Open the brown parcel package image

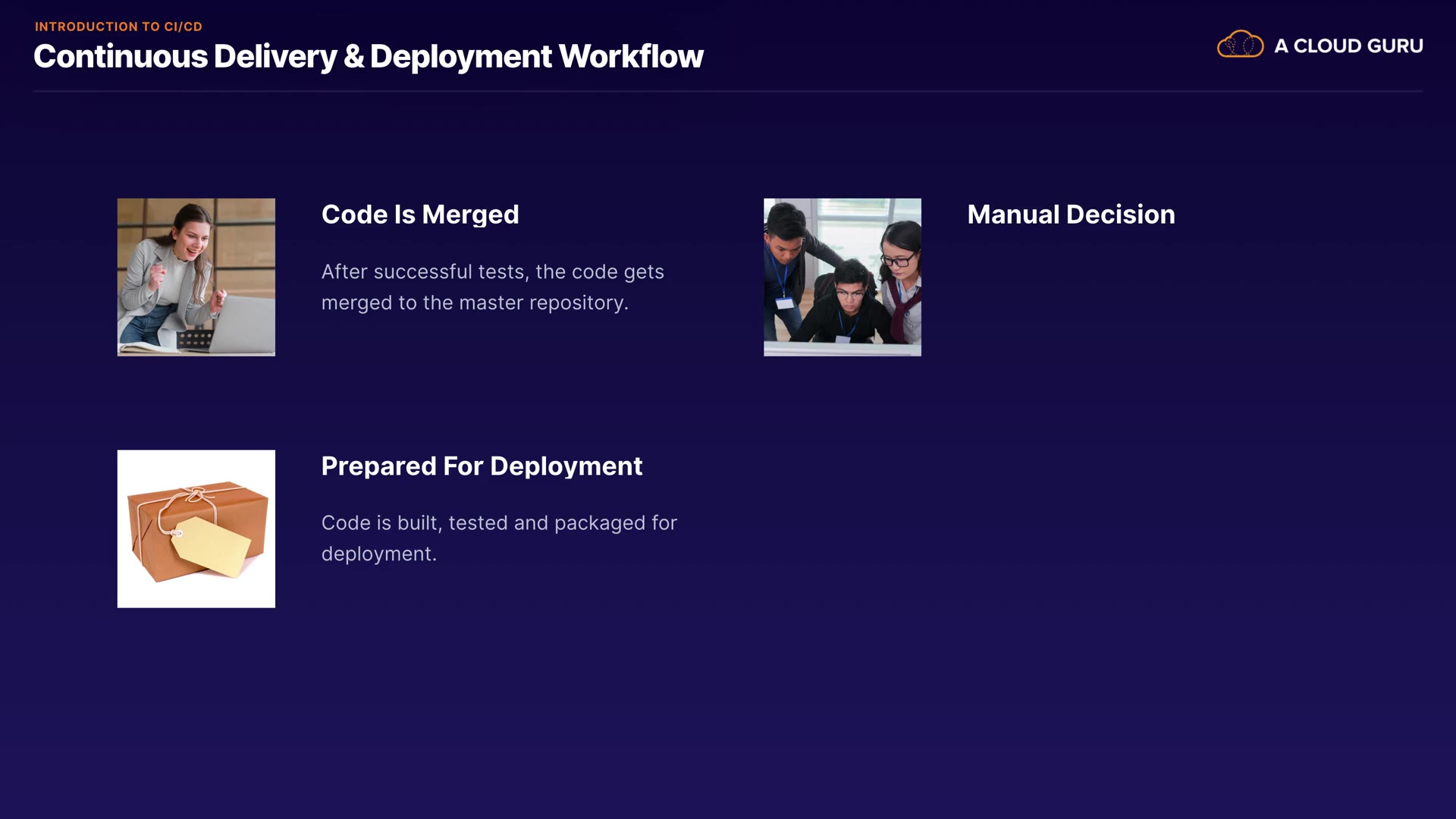coord(196,529)
